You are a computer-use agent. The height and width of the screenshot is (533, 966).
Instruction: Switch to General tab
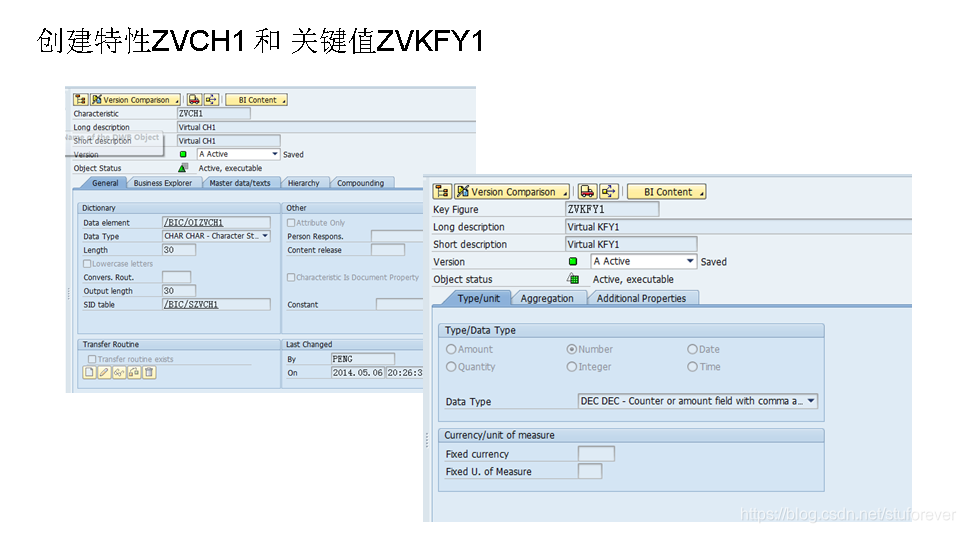[105, 183]
